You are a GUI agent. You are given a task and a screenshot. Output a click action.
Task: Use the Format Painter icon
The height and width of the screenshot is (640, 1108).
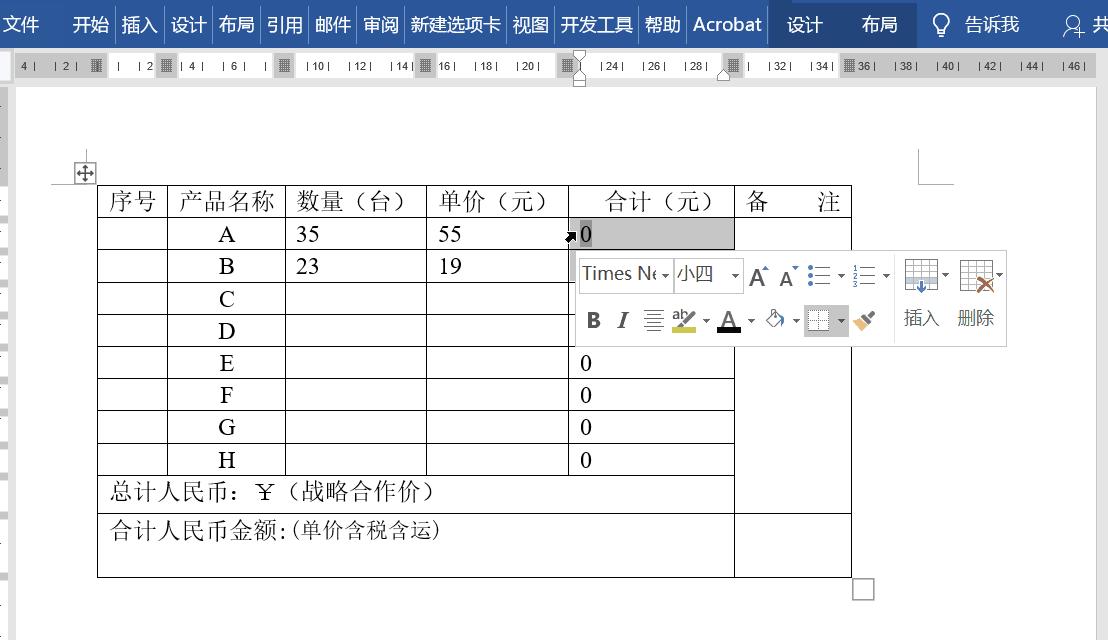point(866,320)
